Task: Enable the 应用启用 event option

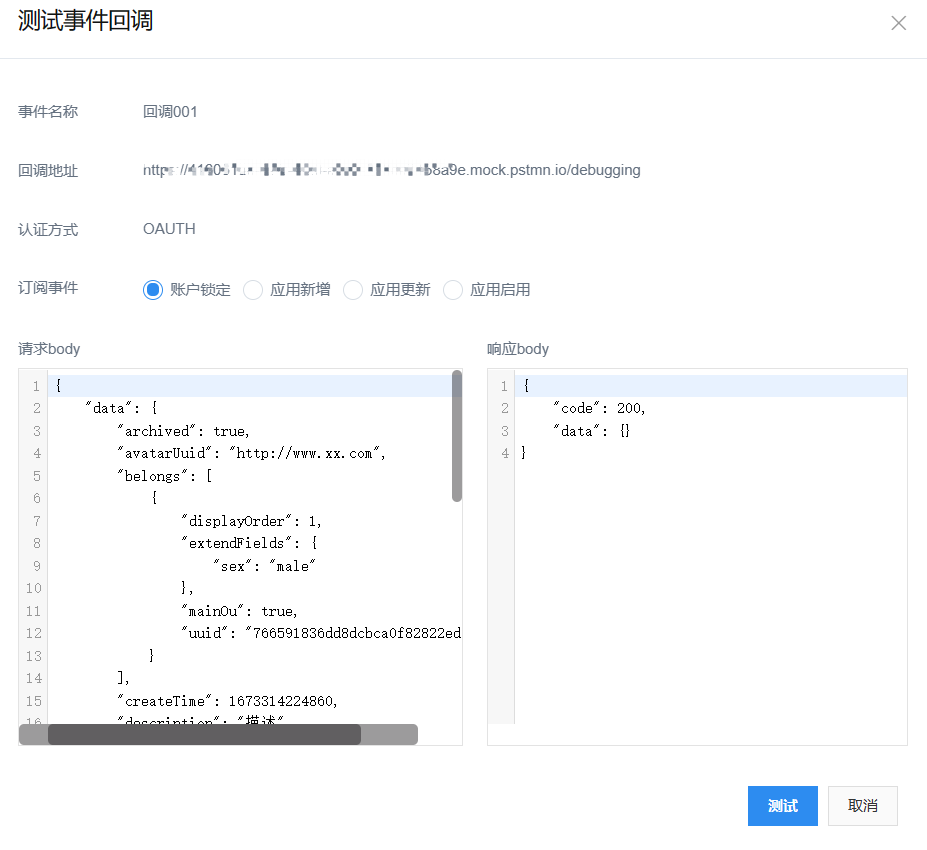Action: [453, 290]
